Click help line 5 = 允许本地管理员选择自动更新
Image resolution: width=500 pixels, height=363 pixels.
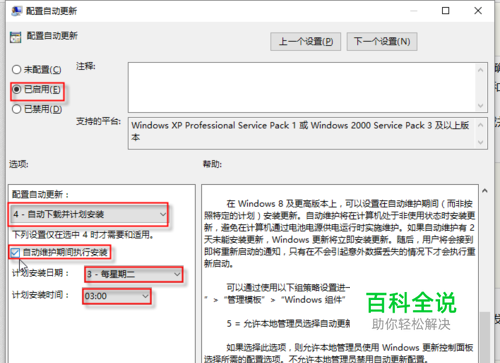(x=288, y=323)
